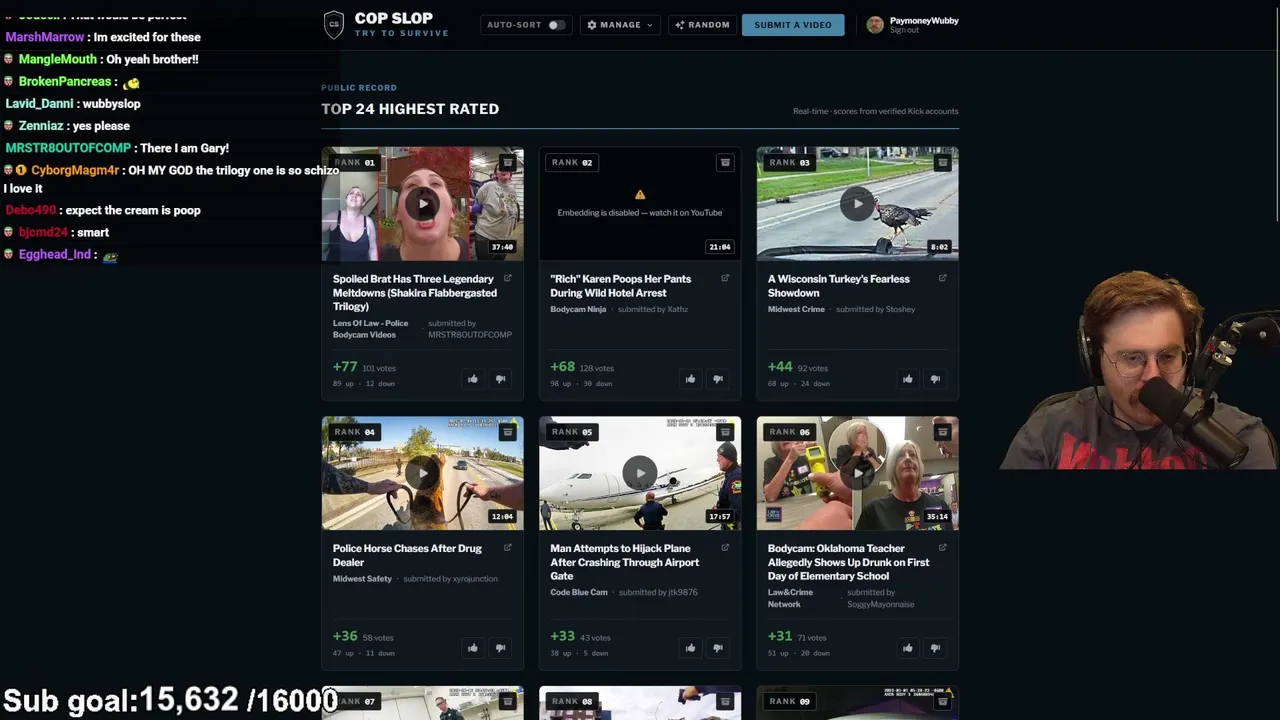Viewport: 1280px width, 720px height.
Task: Click the Midwest Crime channel name
Action: pyautogui.click(x=796, y=309)
